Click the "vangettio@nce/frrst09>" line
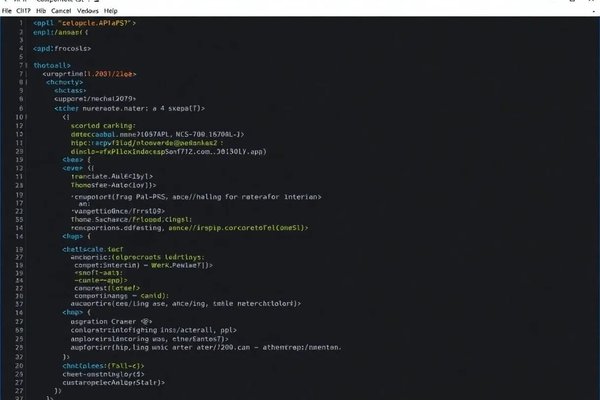Viewport: 600px width, 400px height. pyautogui.click(x=118, y=211)
